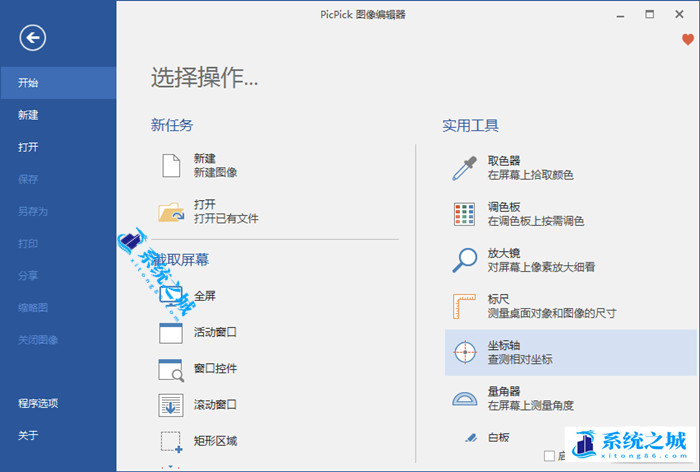Image resolution: width=700 pixels, height=472 pixels.
Task: Open 程序选项 in the sidebar
Action: tap(58, 403)
